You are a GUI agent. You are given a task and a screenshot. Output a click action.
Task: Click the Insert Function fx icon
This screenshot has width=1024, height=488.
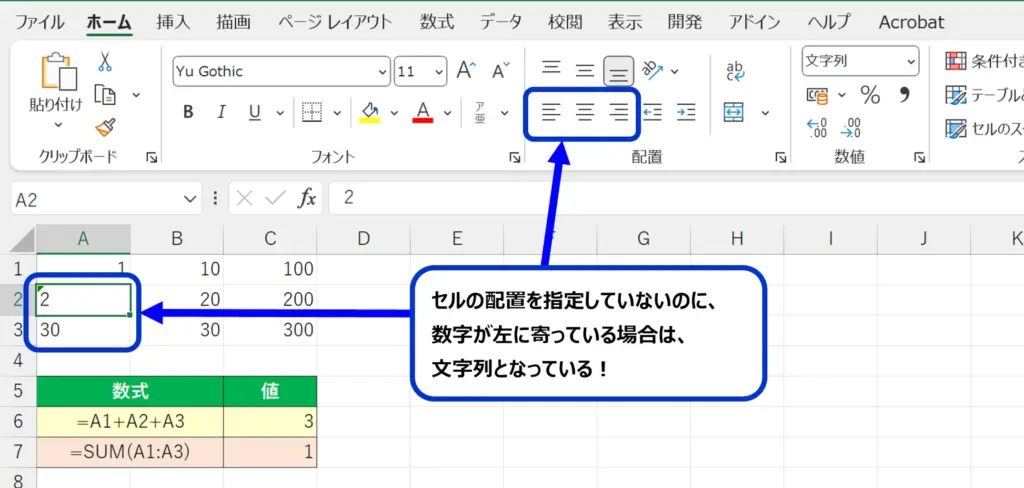click(x=307, y=198)
